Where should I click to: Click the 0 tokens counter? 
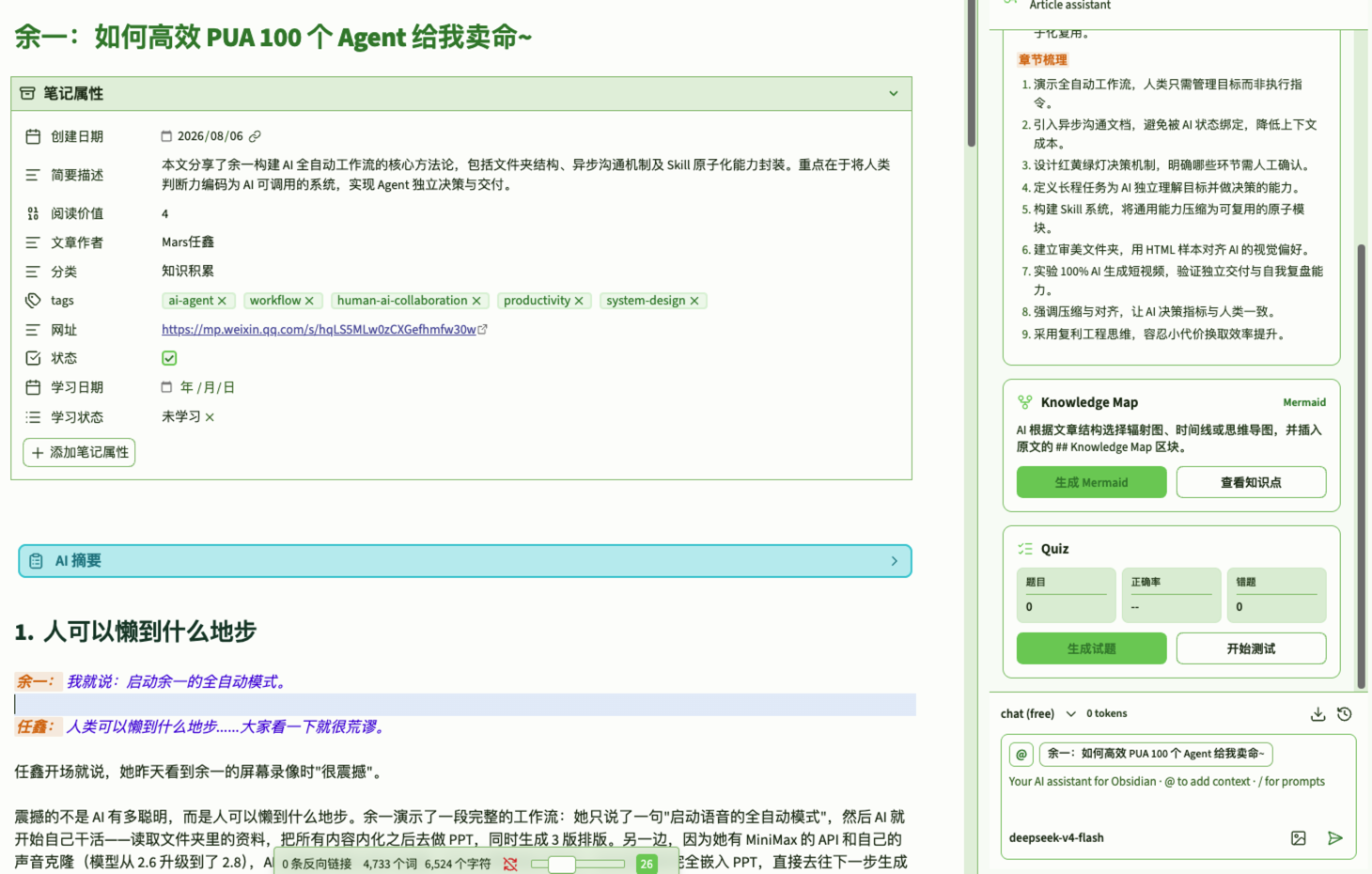pyautogui.click(x=1107, y=714)
